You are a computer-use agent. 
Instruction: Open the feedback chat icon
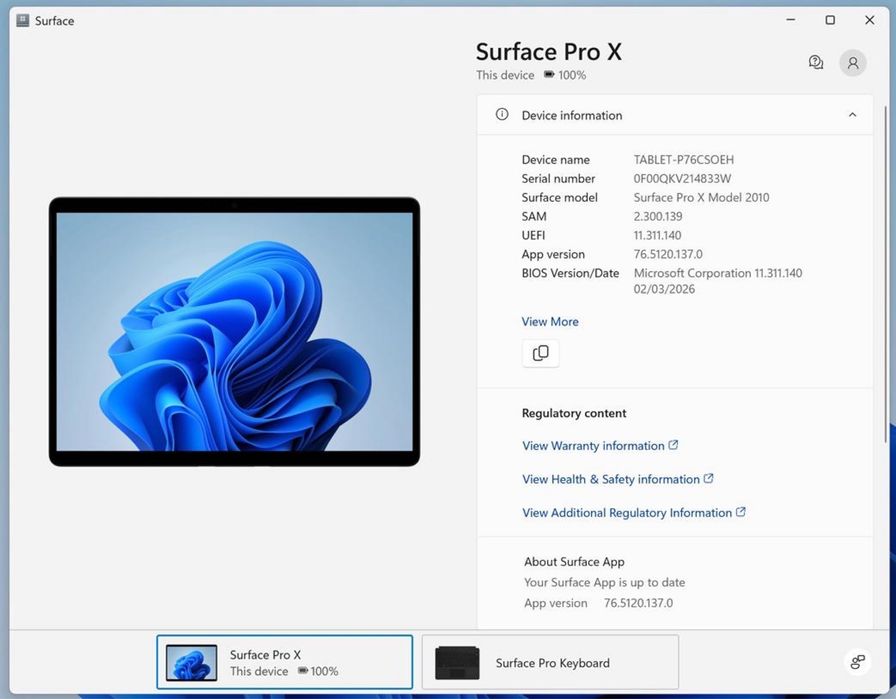click(x=815, y=62)
